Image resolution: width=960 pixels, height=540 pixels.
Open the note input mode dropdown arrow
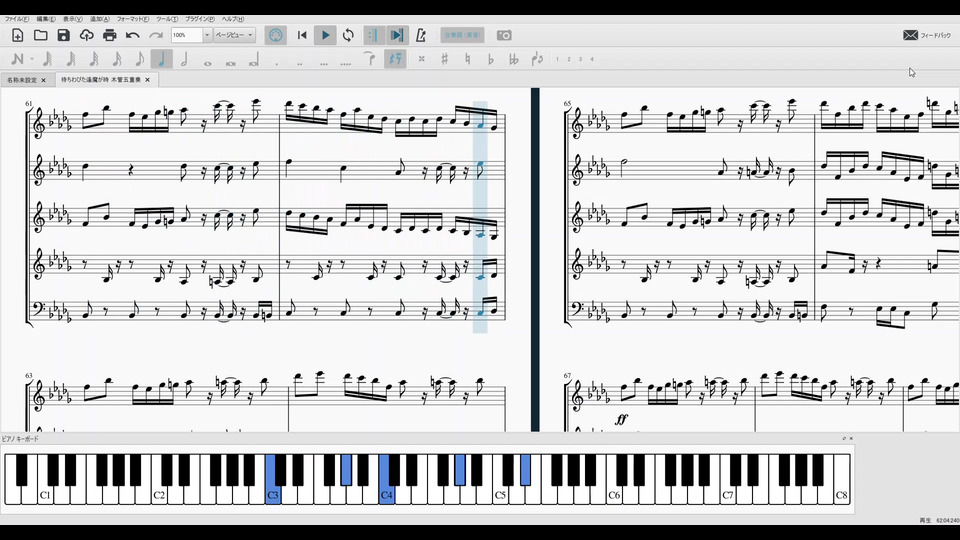(32, 59)
